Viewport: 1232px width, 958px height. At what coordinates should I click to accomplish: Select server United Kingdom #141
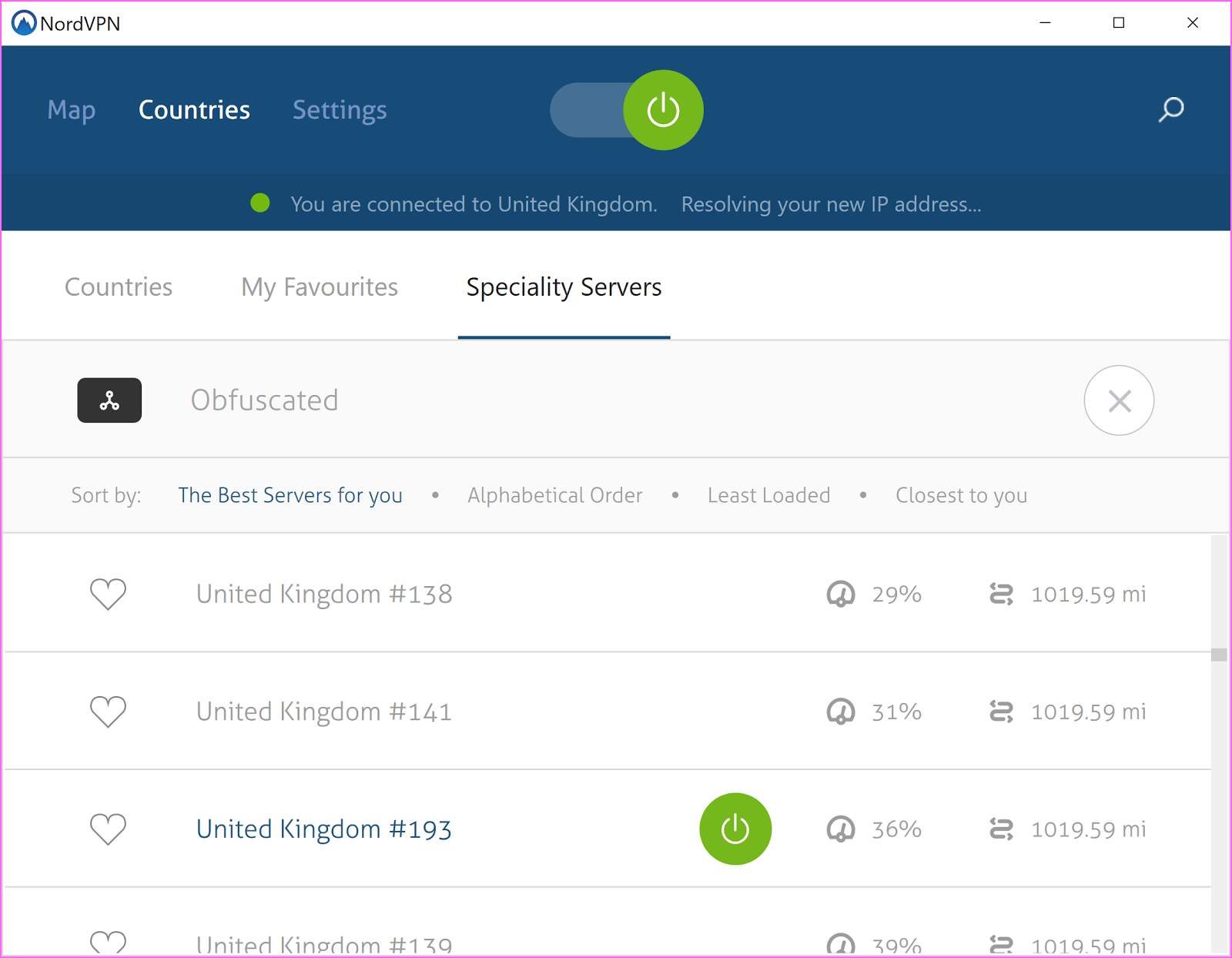(x=324, y=712)
